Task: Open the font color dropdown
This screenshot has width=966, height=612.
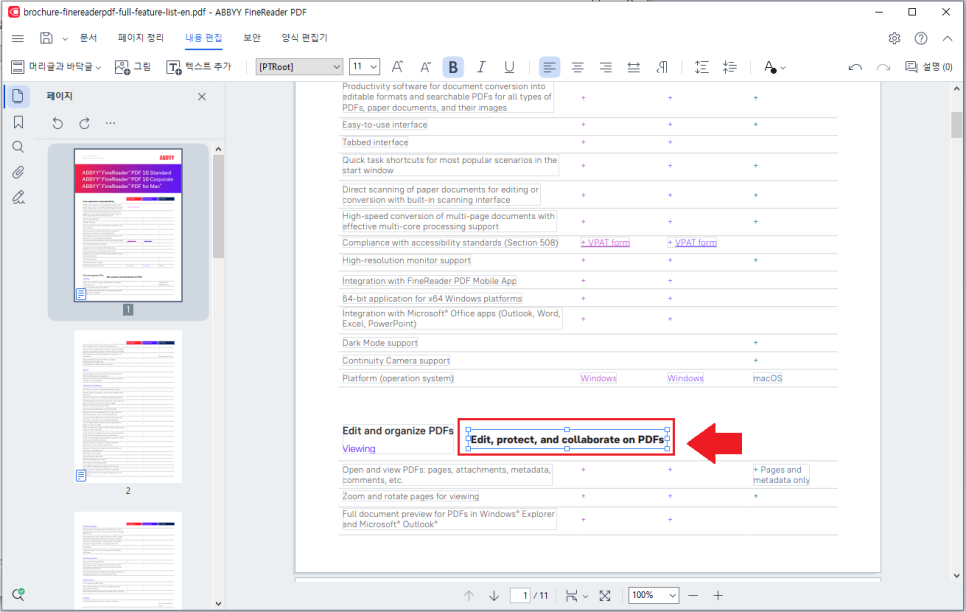Action: [774, 67]
